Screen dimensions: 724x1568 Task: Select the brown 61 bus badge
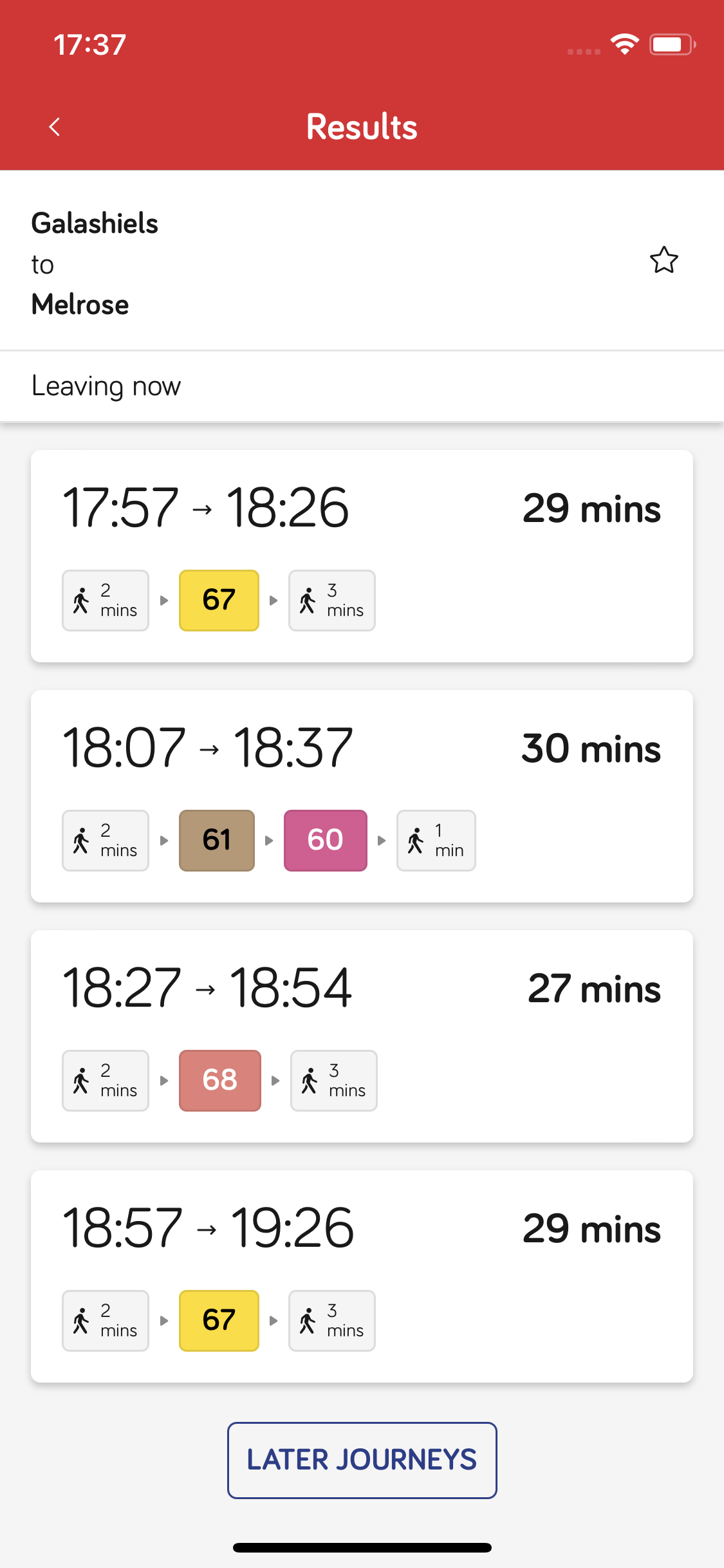pos(217,840)
